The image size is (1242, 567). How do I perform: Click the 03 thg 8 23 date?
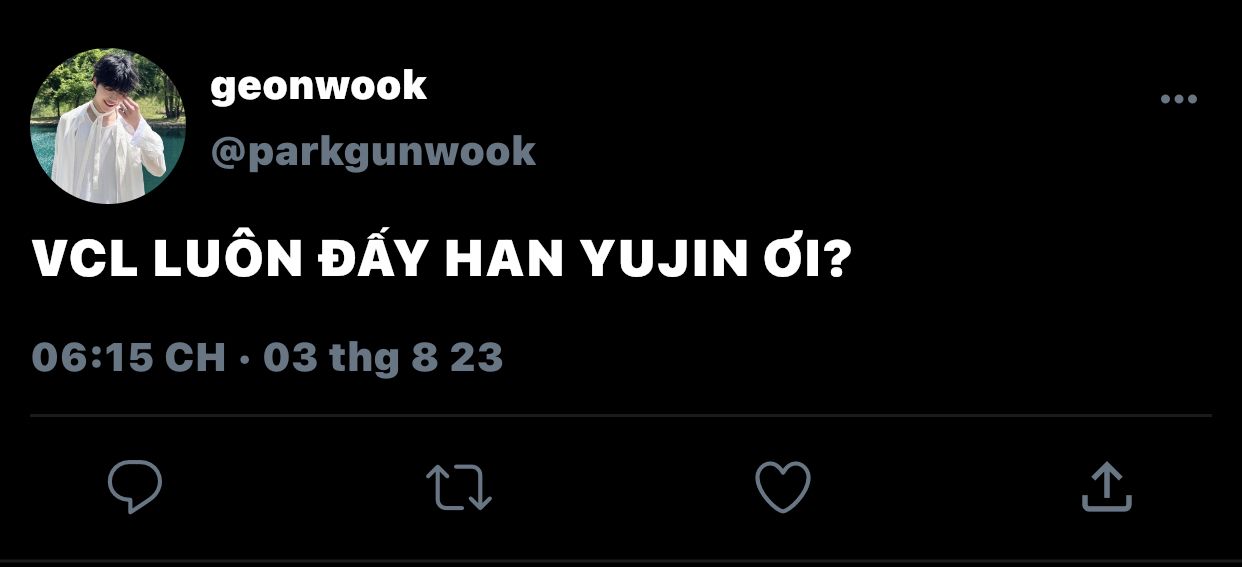coord(383,357)
